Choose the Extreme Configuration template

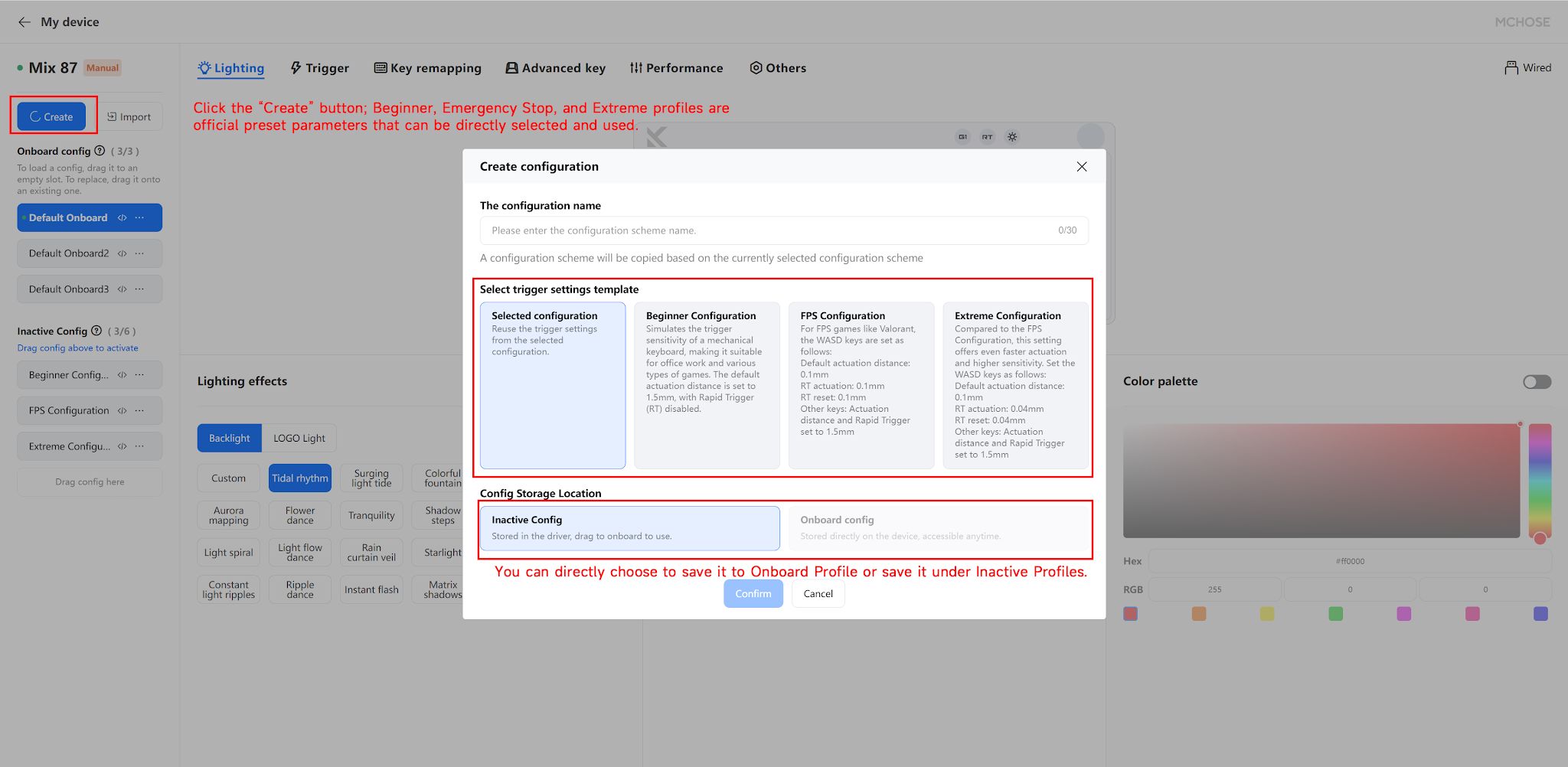click(x=1016, y=385)
